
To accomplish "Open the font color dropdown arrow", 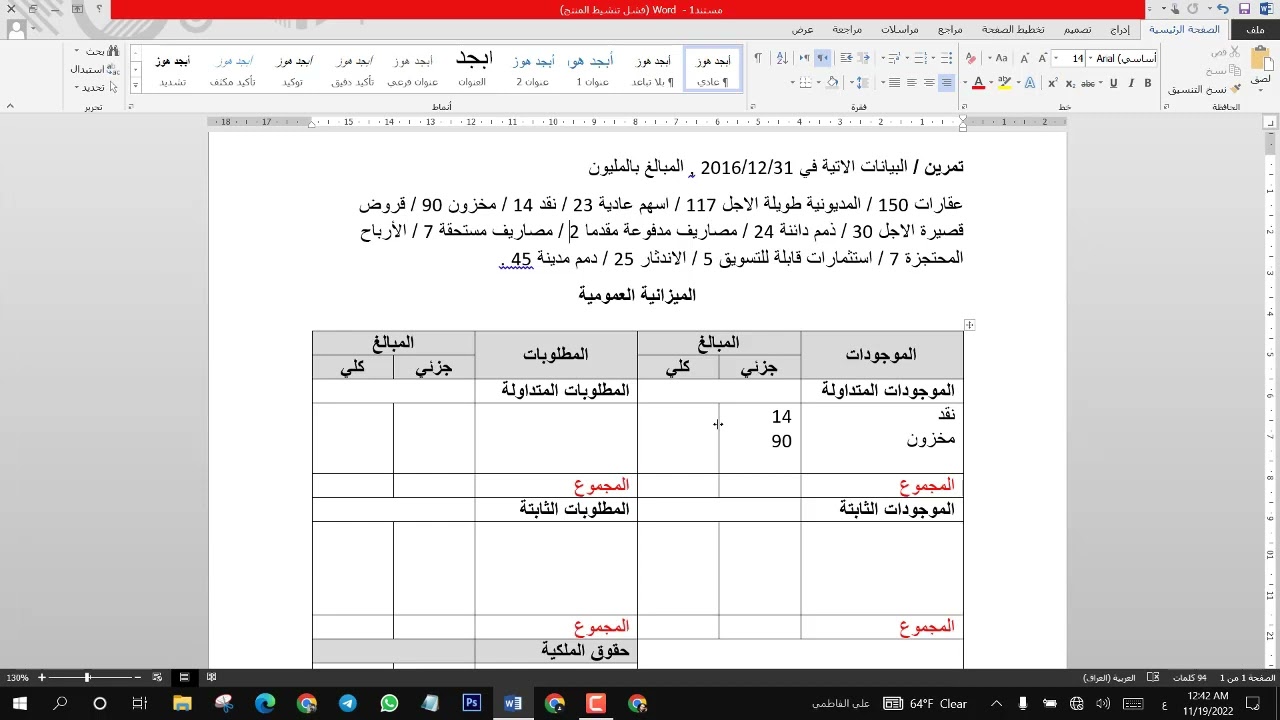I will [965, 83].
